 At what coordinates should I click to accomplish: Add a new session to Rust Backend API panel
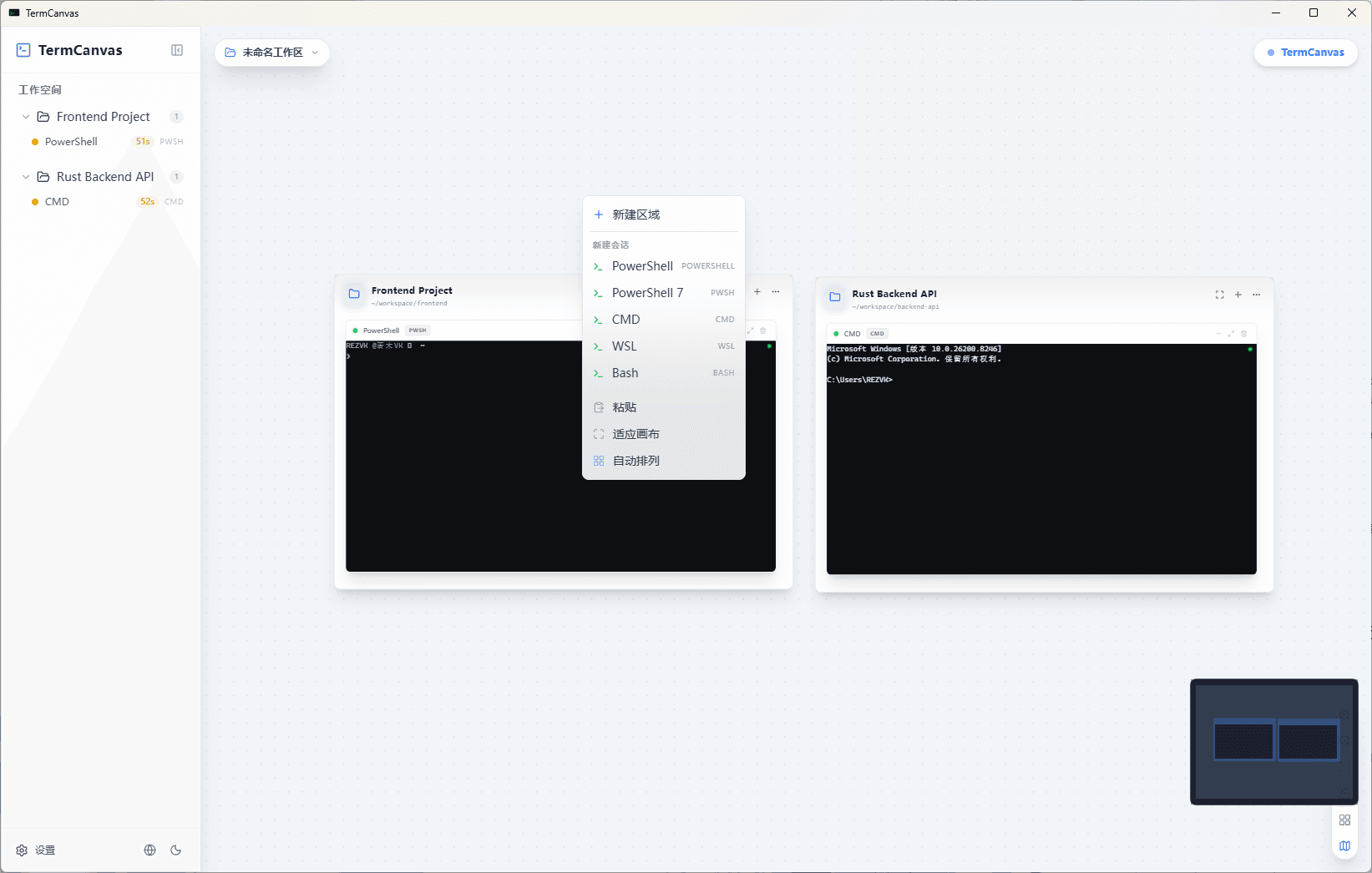(x=1238, y=295)
